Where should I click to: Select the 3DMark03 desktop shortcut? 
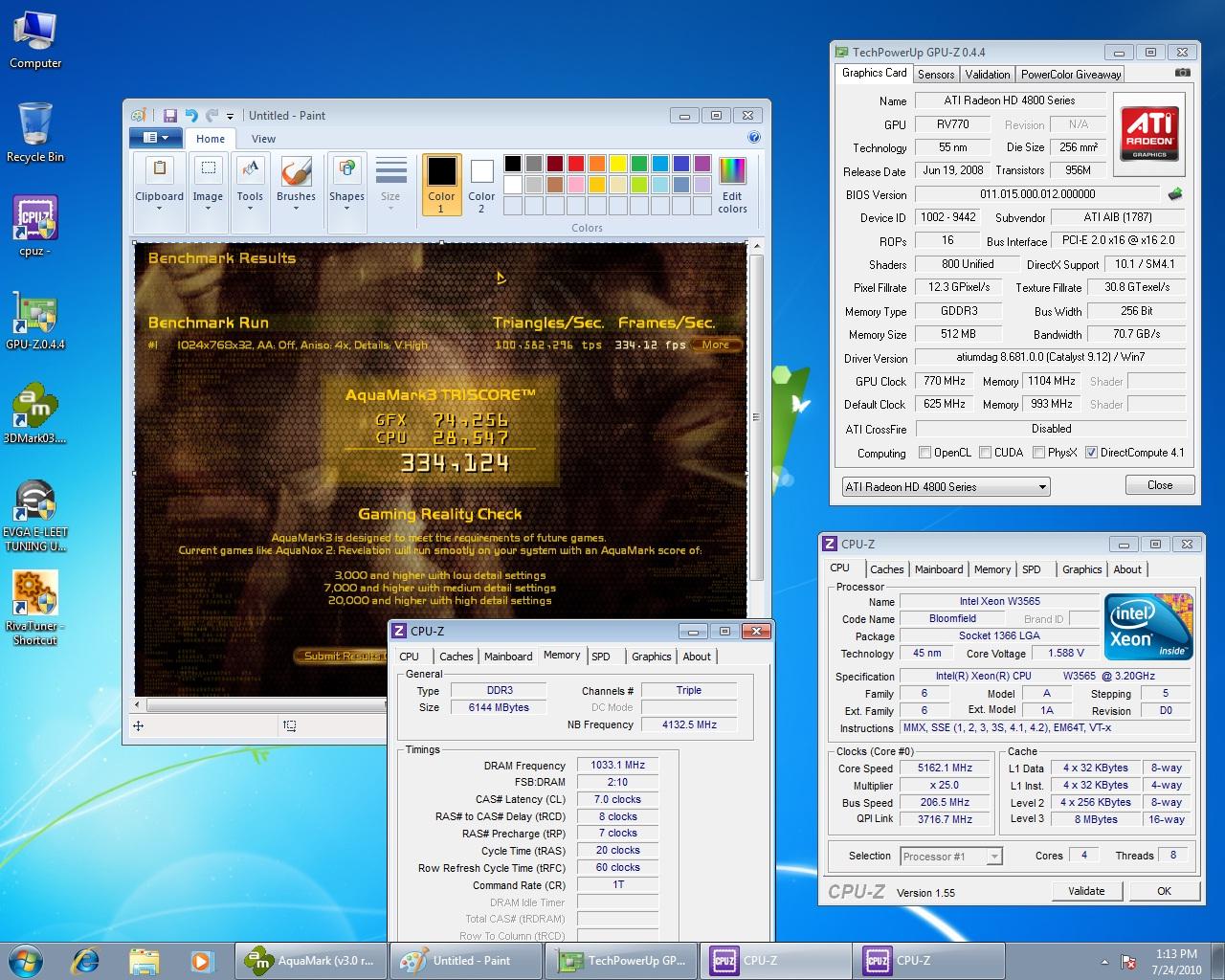[x=35, y=413]
